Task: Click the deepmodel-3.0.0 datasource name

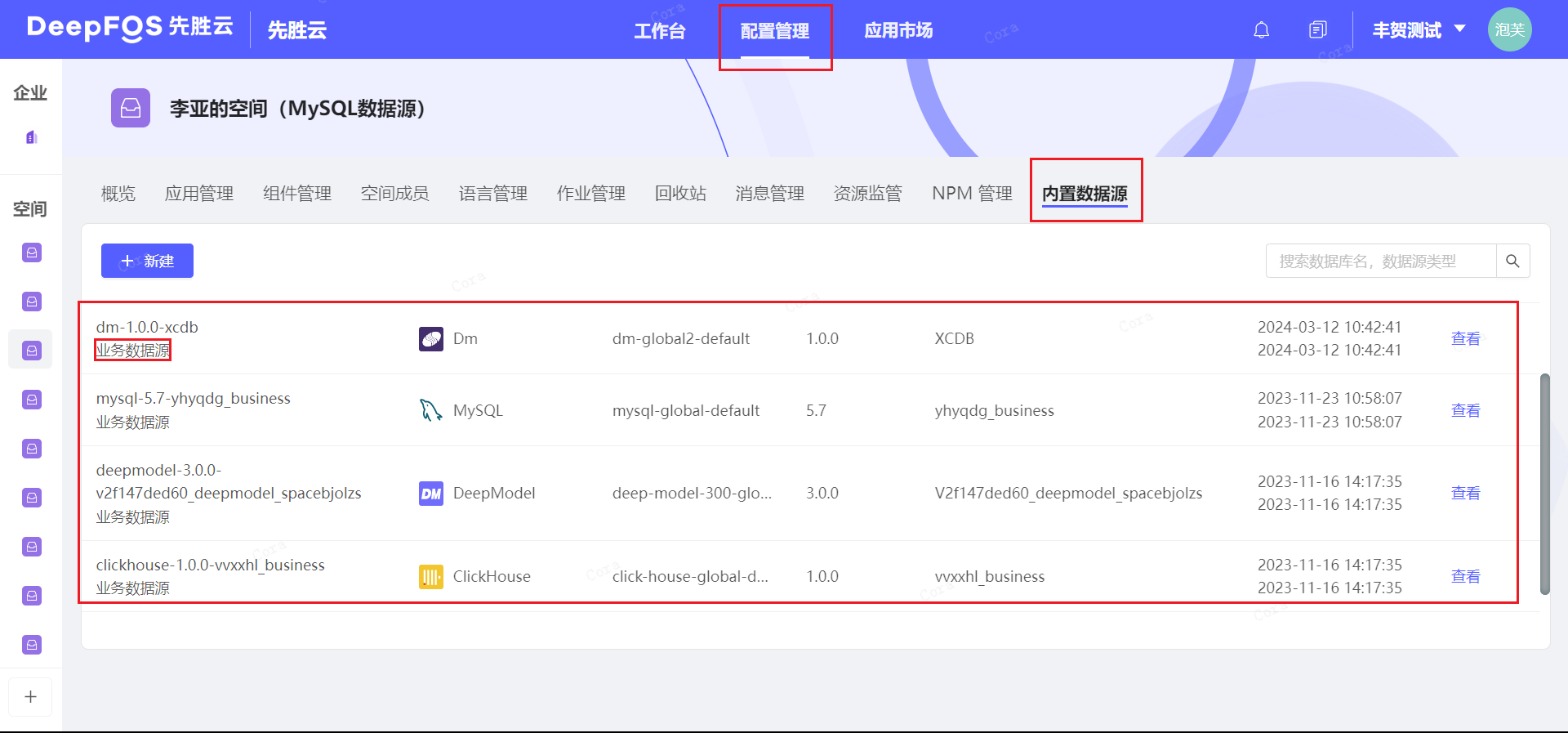Action: pos(229,481)
